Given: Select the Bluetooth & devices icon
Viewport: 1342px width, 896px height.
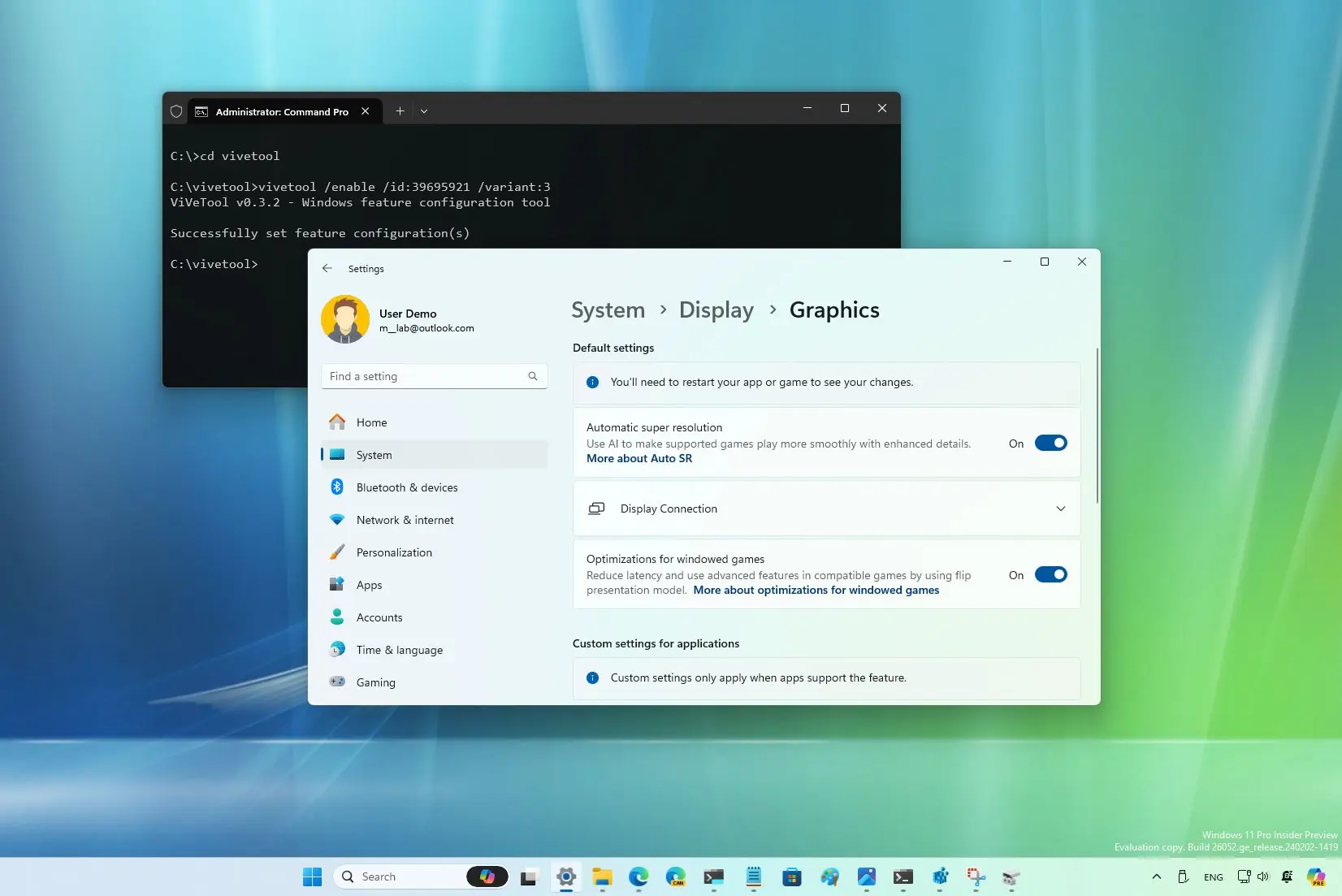Looking at the screenshot, I should click(x=339, y=487).
